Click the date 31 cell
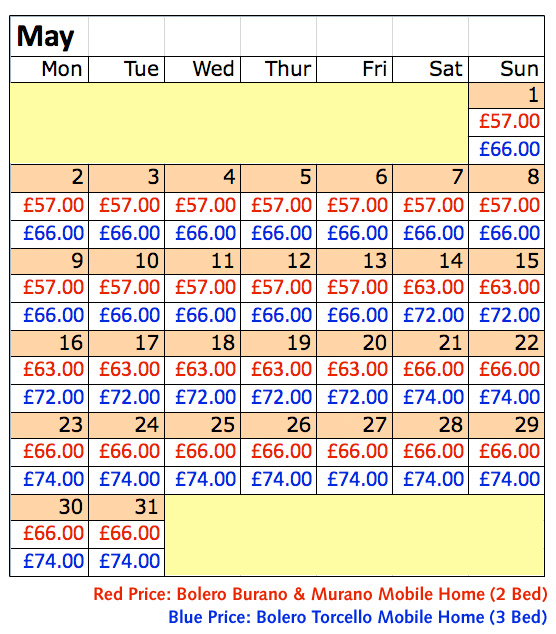Image resolution: width=556 pixels, height=634 pixels. coord(127,507)
